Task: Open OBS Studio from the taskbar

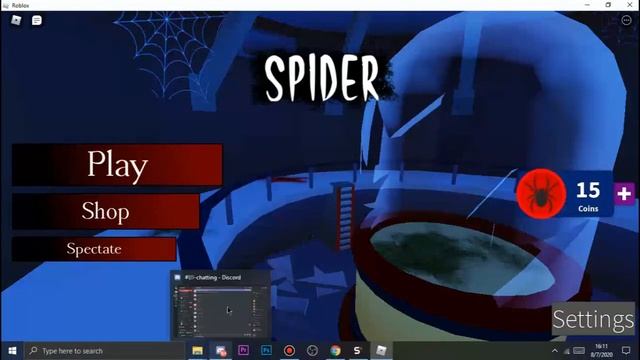Action: pos(312,351)
